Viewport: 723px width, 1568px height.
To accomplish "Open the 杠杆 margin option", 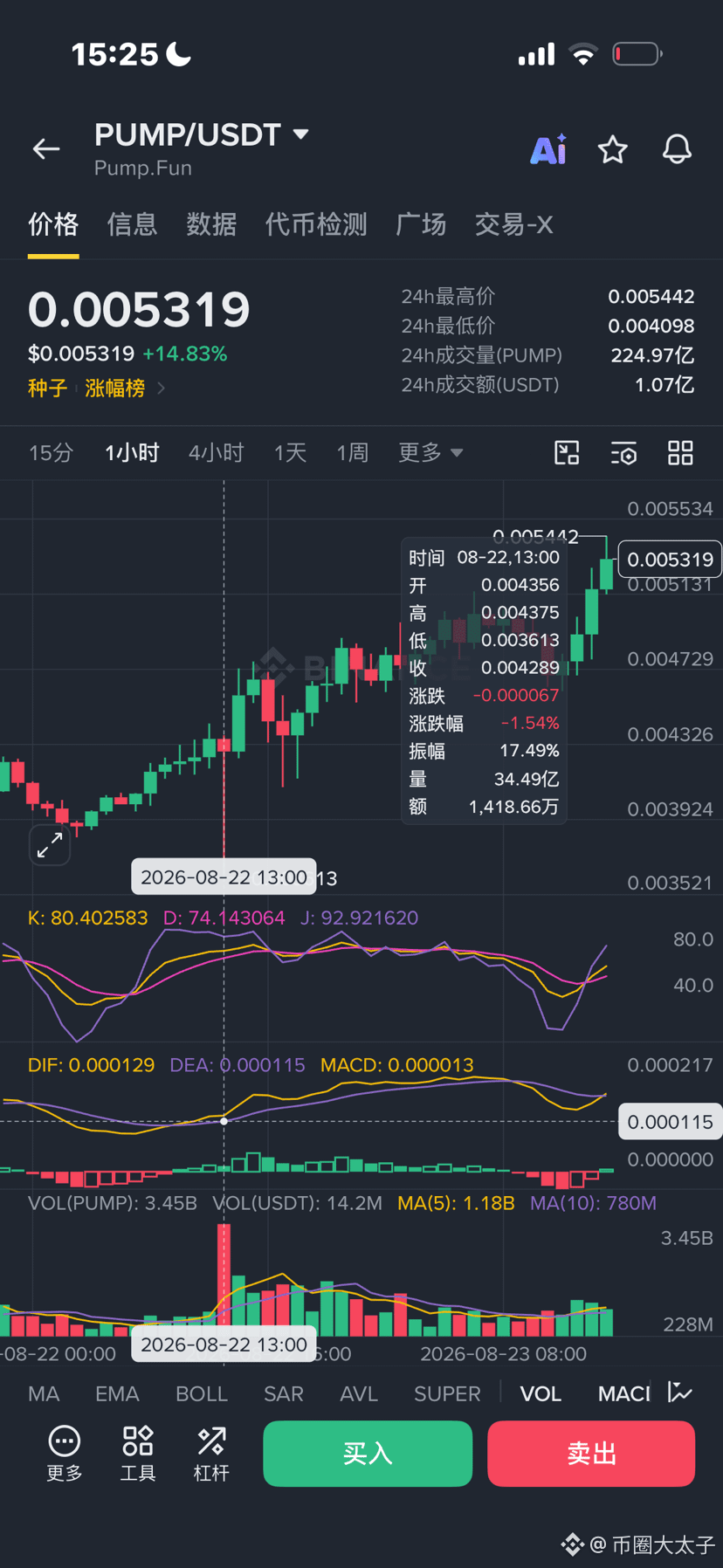I will tap(211, 1453).
